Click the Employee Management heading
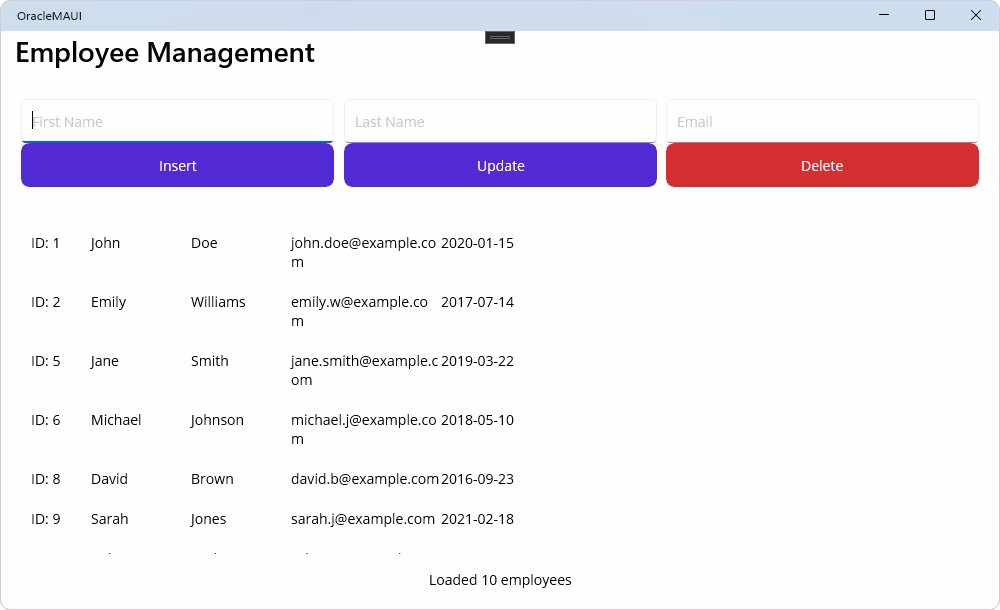Image resolution: width=1000 pixels, height=610 pixels. click(x=163, y=52)
